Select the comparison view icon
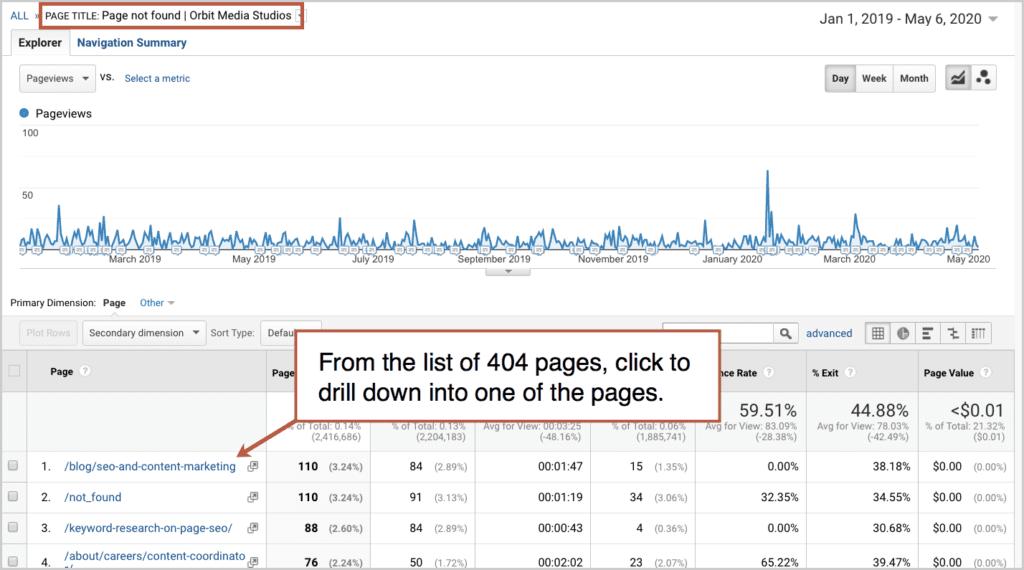This screenshot has height=570, width=1024. pyautogui.click(x=953, y=333)
